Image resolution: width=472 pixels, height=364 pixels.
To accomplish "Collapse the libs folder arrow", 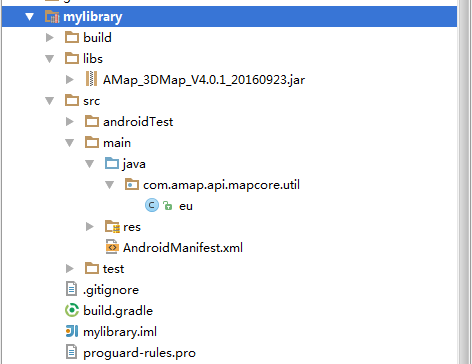I will pos(49,59).
